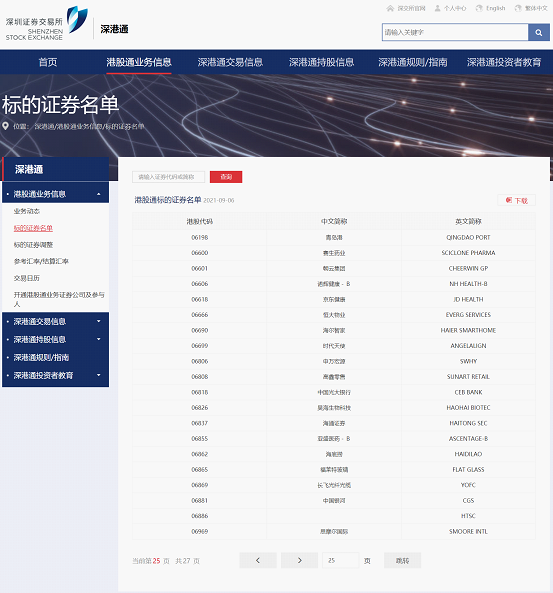Screen dimensions: 553x593
Task: Select the 中文简称 column header
Action: coord(334,221)
